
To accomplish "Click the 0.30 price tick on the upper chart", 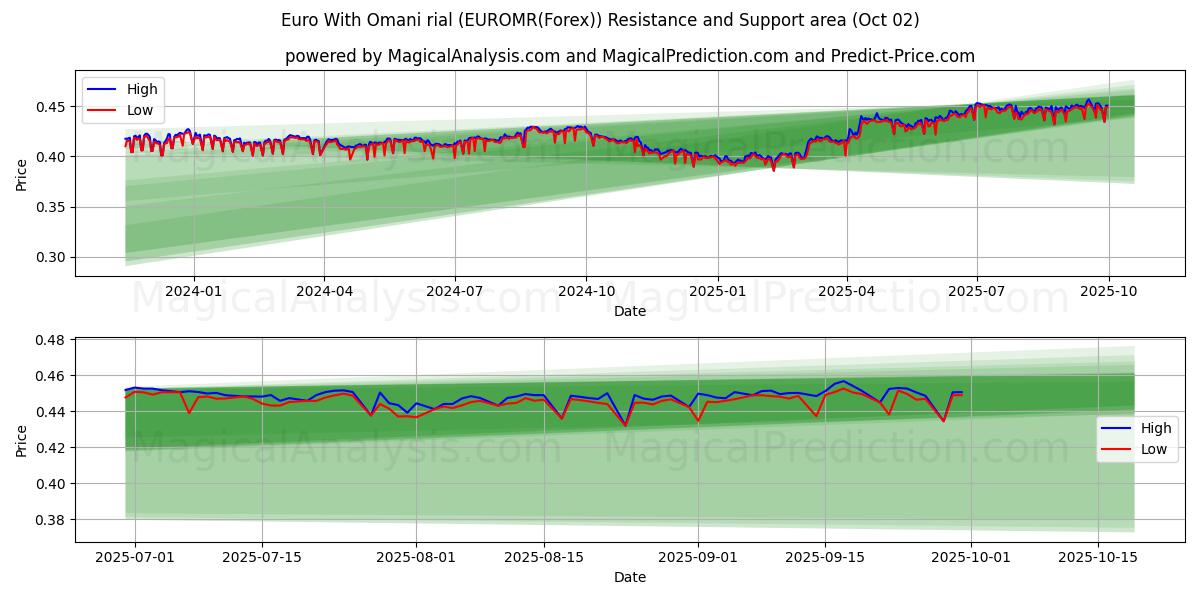I will click(51, 258).
